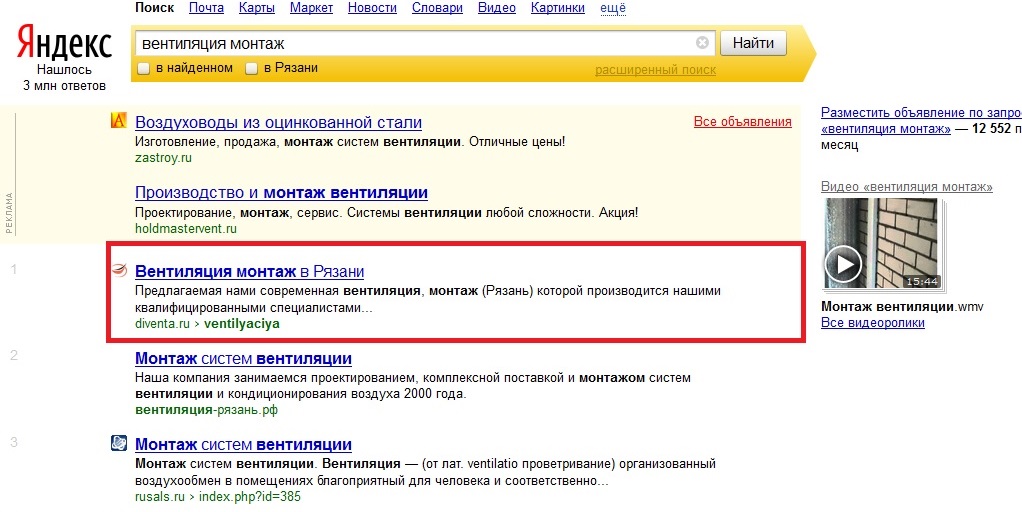The image size is (1022, 512).
Task: Open 'Видео «вентиляция монтаж»' link
Action: tap(907, 186)
